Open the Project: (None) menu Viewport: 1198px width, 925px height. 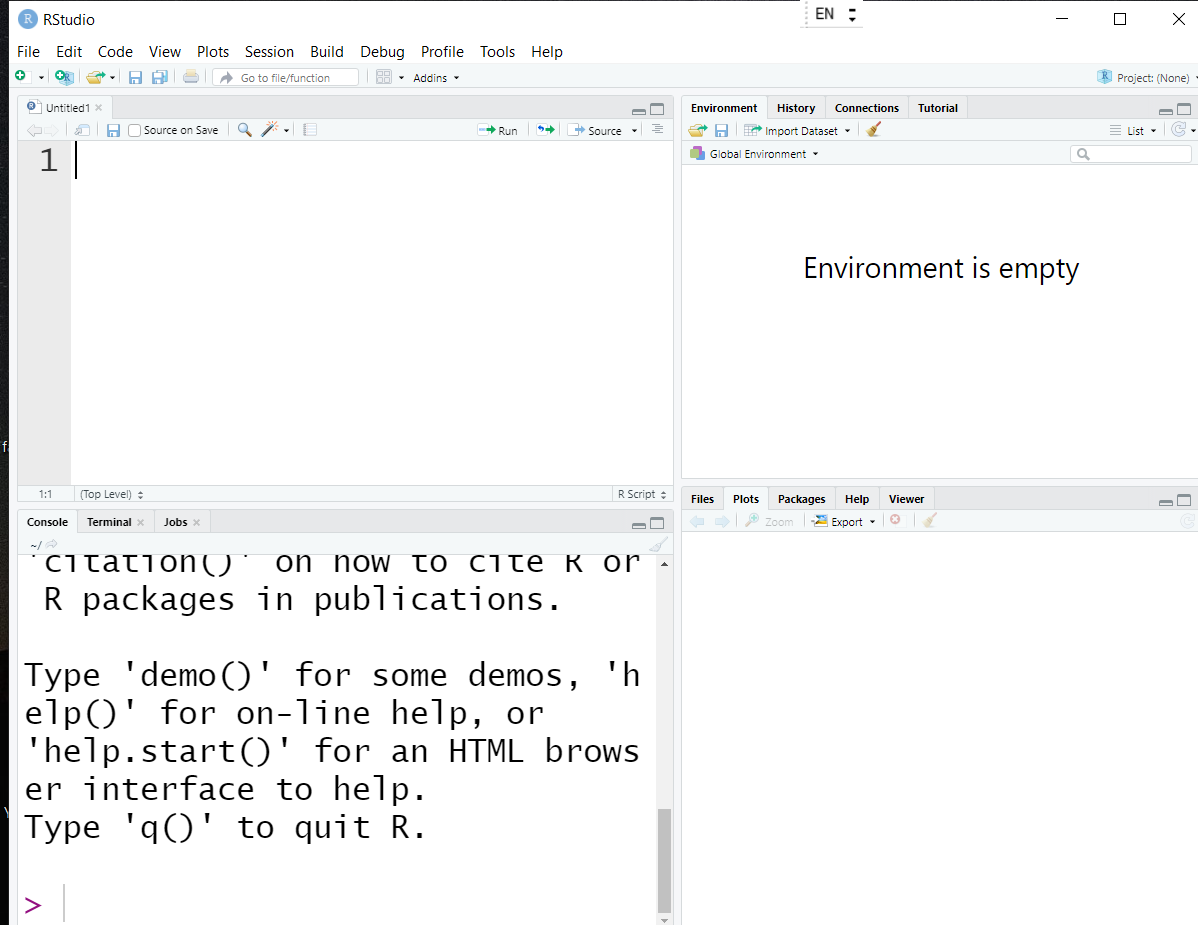[x=1147, y=77]
